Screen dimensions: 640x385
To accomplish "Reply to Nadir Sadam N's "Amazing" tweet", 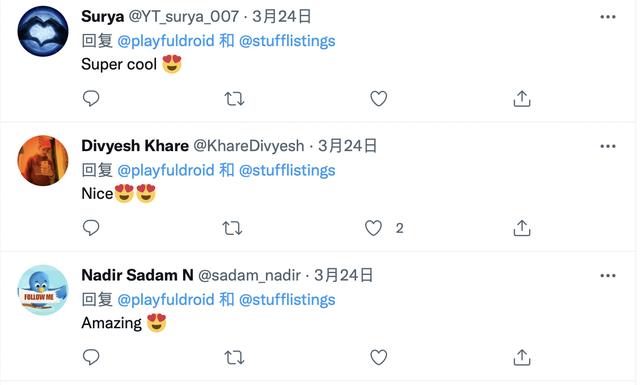I will click(91, 357).
